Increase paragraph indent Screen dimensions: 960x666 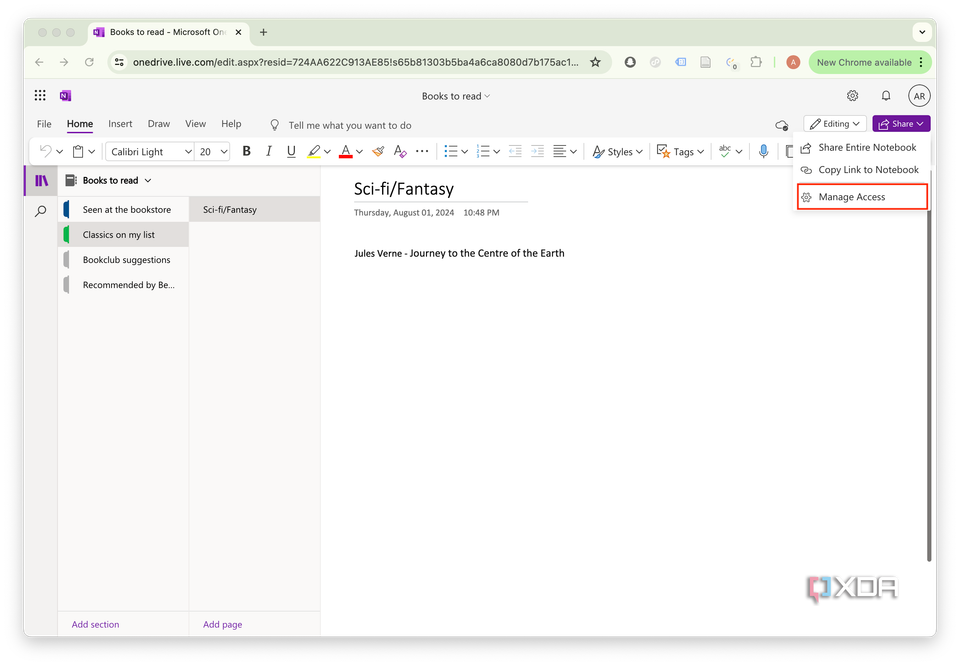(537, 151)
